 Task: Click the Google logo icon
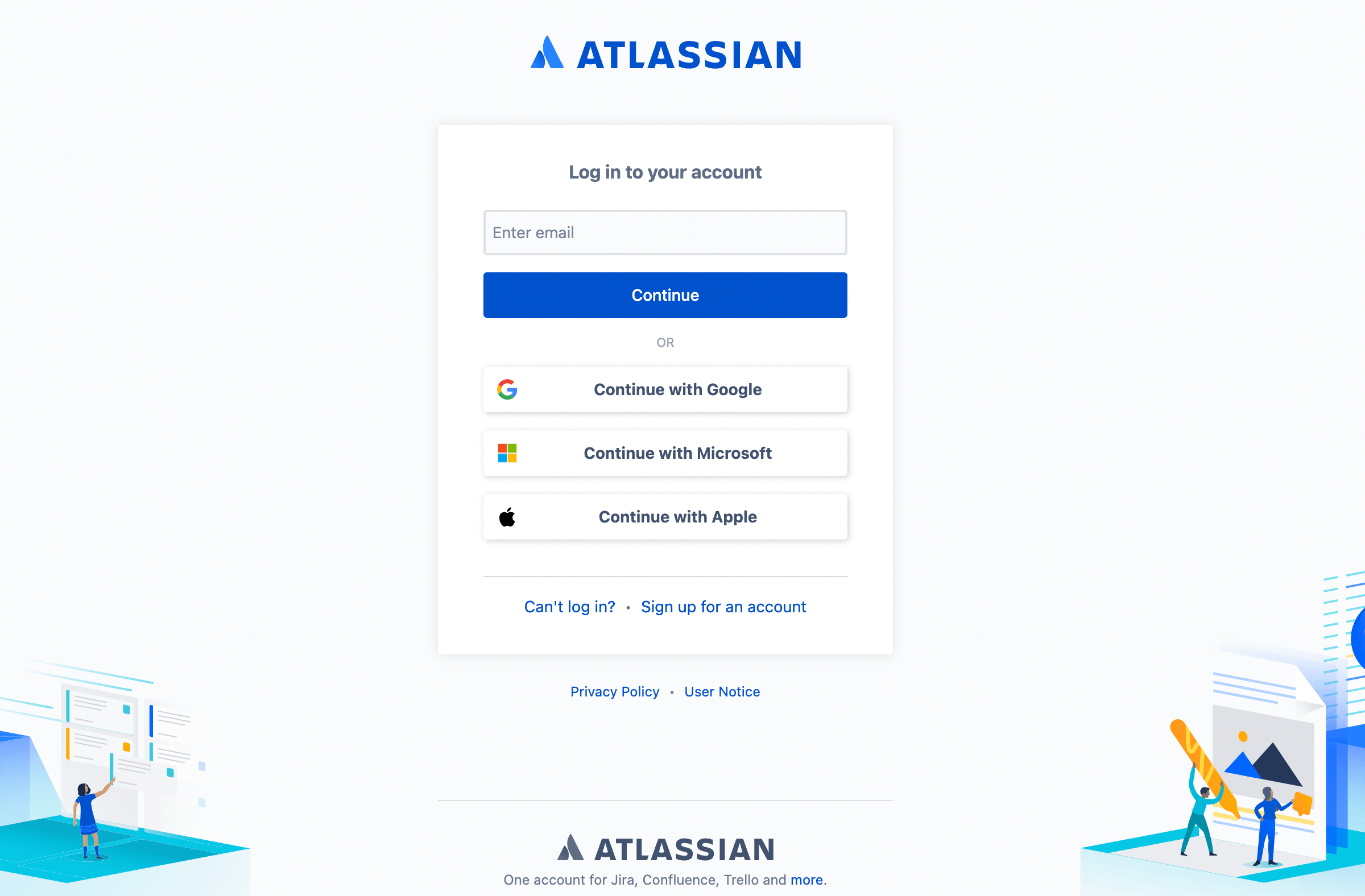(508, 389)
